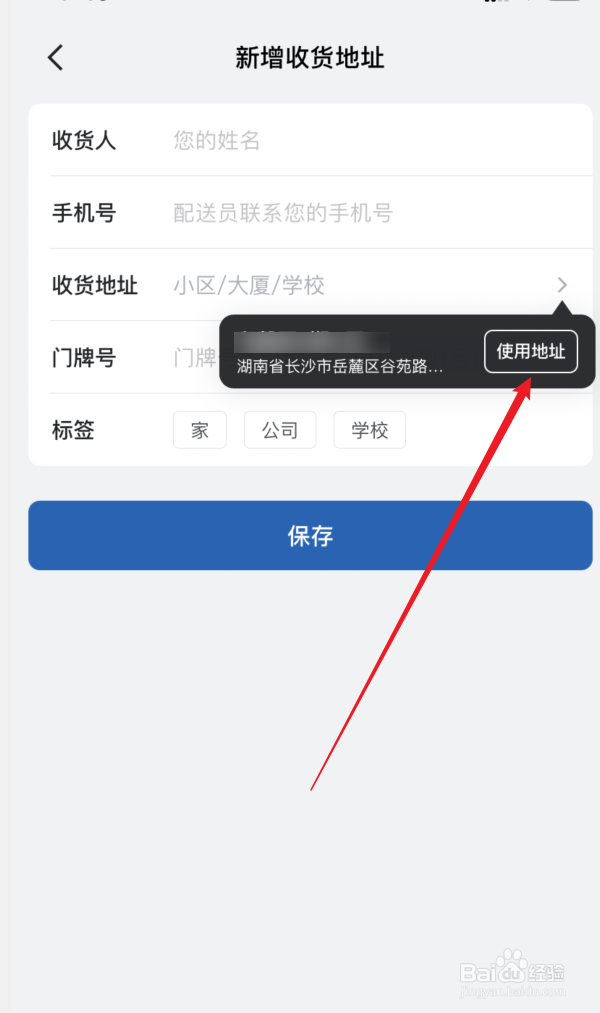Click the 收货人 label
This screenshot has width=600, height=1013.
coord(84,140)
